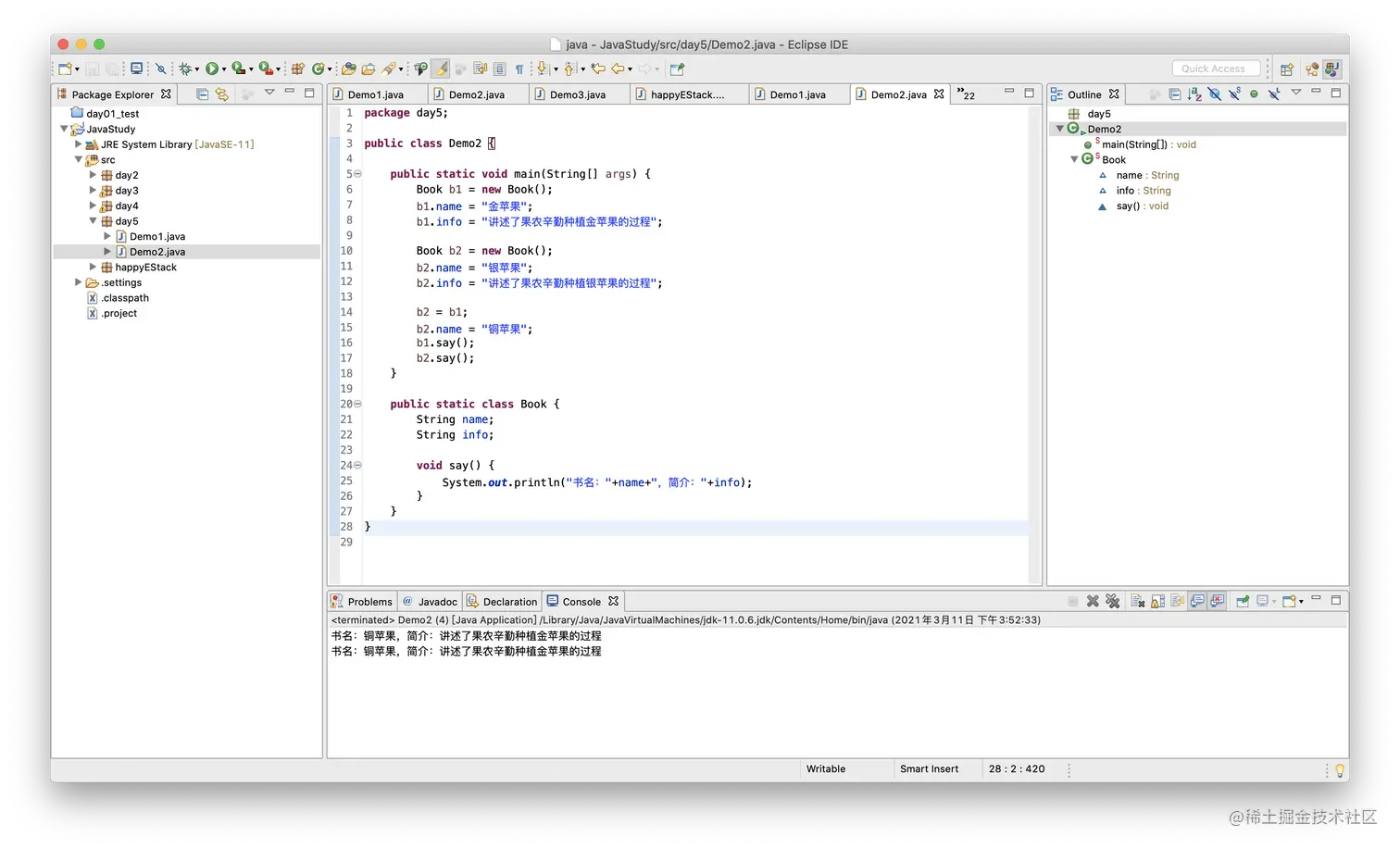Switch to the Java EE perspective icon
1400x849 pixels.
(x=1312, y=69)
